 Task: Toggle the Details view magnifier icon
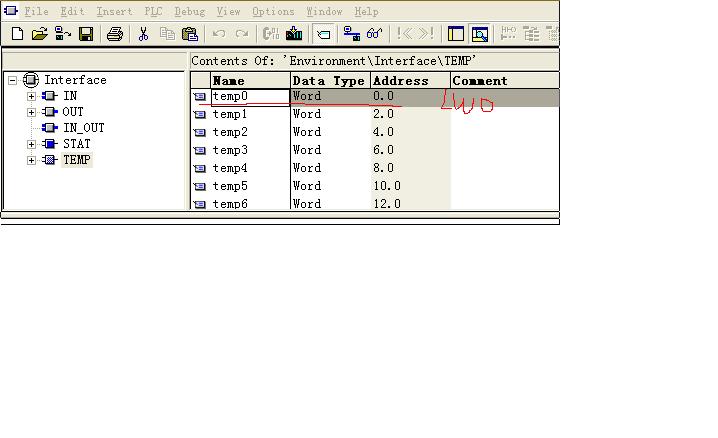click(x=479, y=34)
